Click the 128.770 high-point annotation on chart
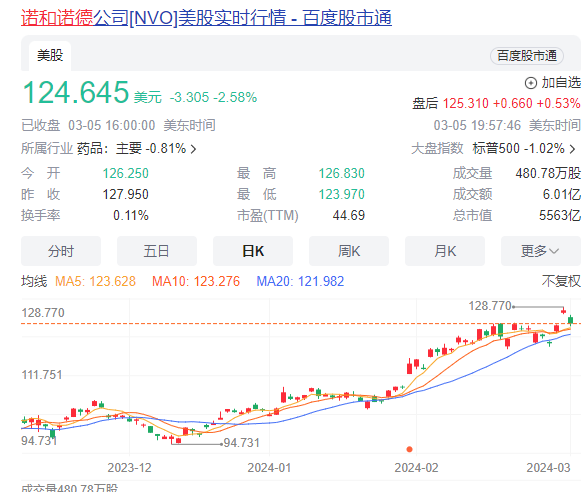The height and width of the screenshot is (492, 588). (x=490, y=306)
